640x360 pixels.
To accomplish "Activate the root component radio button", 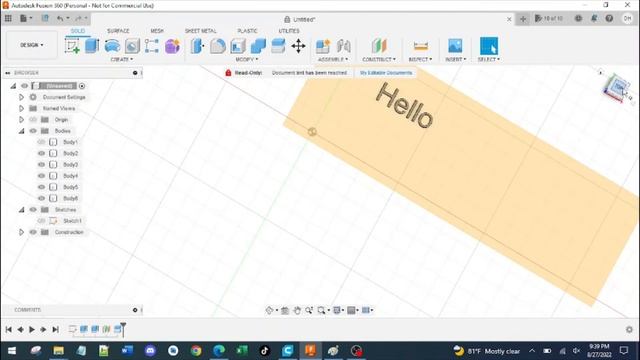I will point(82,86).
